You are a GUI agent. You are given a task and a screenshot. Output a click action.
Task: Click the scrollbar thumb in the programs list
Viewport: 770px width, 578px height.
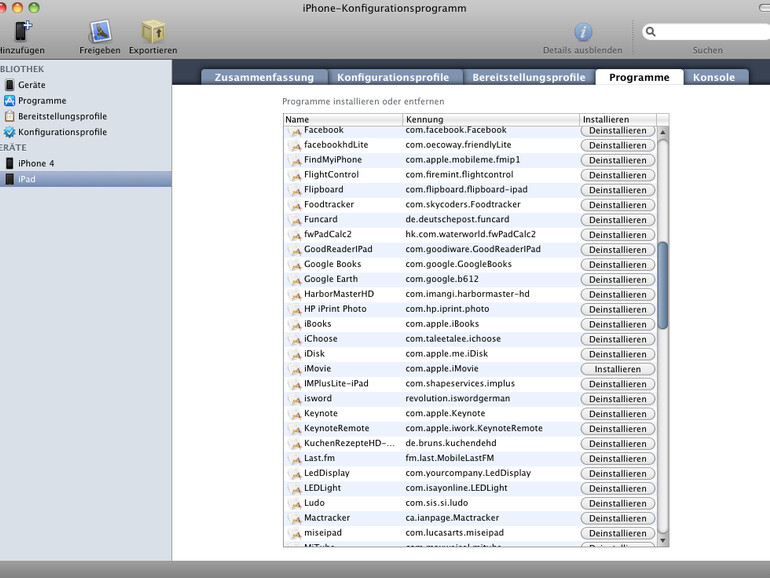tap(662, 285)
